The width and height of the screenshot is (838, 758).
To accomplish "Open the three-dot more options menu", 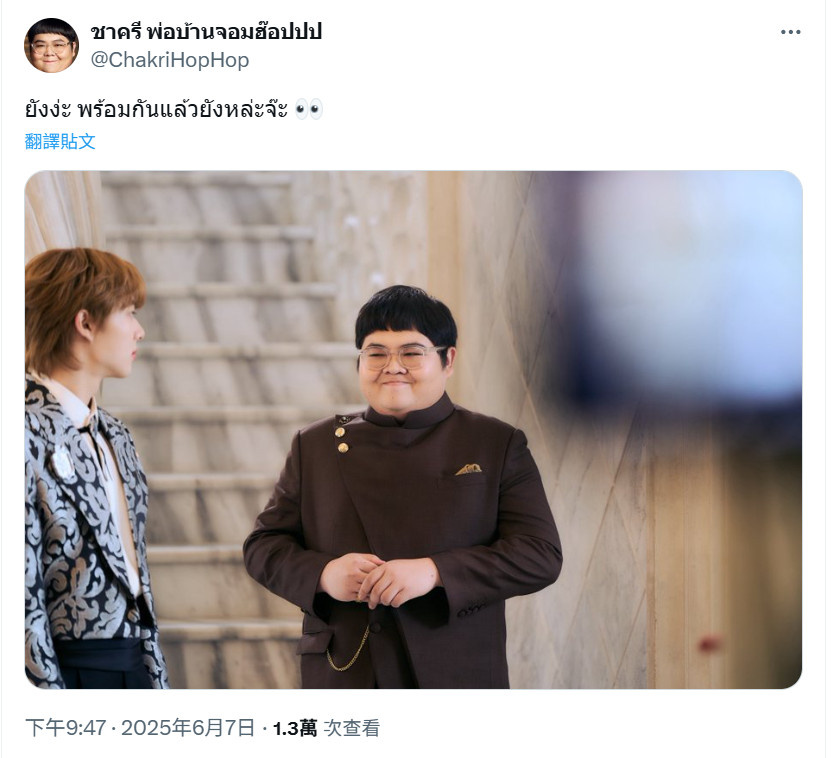I will pos(790,32).
